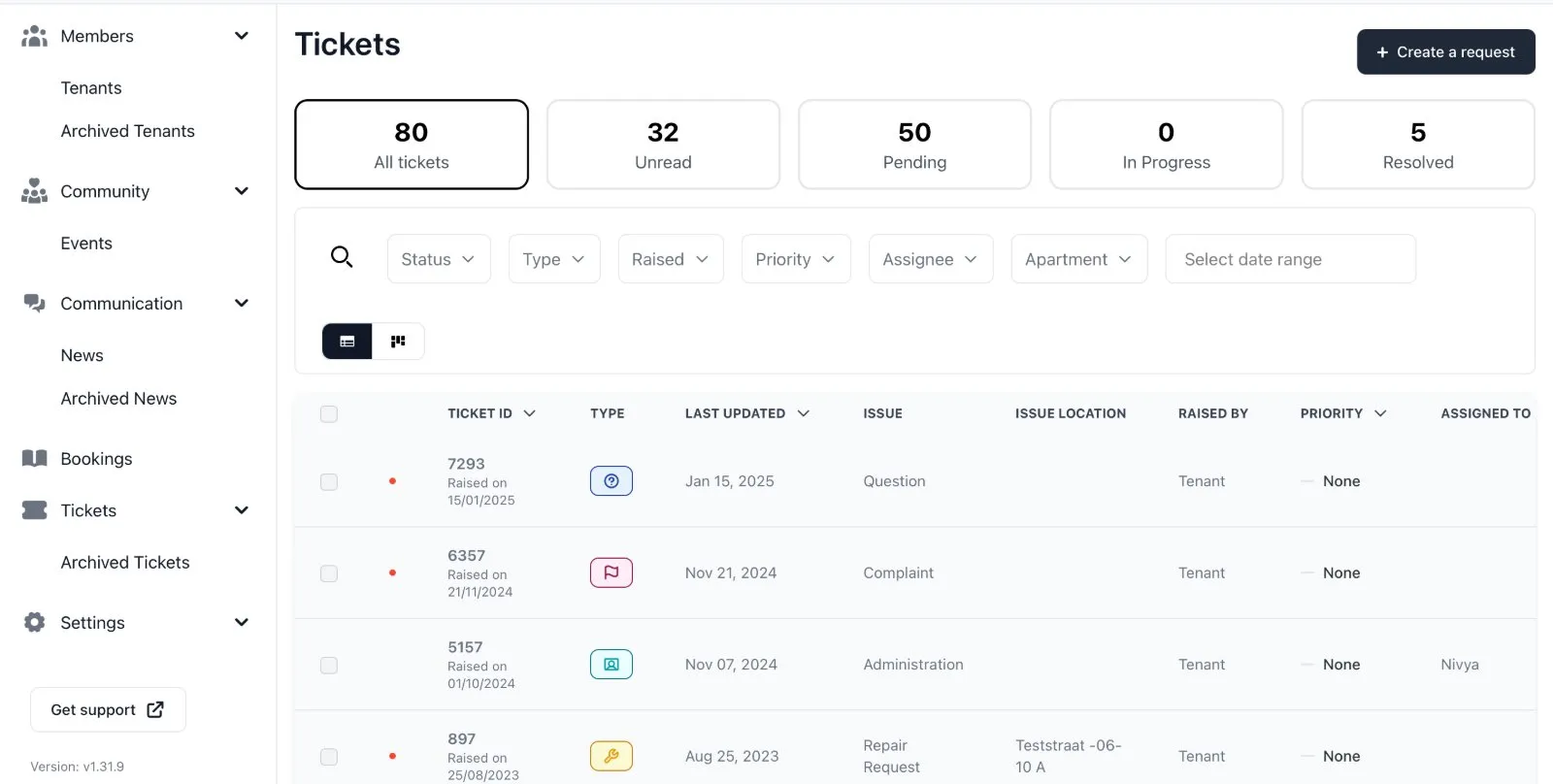Open Tenants in the sidebar
This screenshot has width=1553, height=784.
coord(91,88)
